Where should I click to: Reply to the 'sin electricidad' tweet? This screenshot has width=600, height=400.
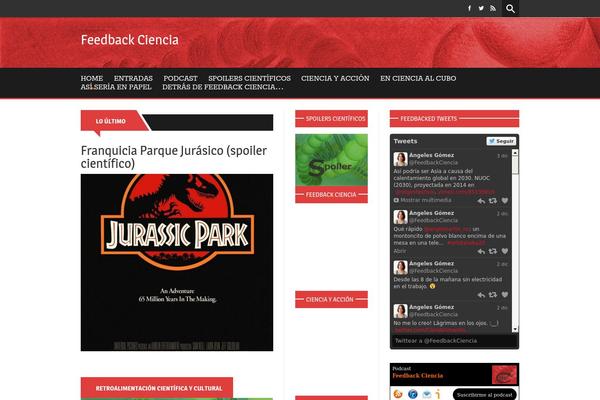pos(481,295)
